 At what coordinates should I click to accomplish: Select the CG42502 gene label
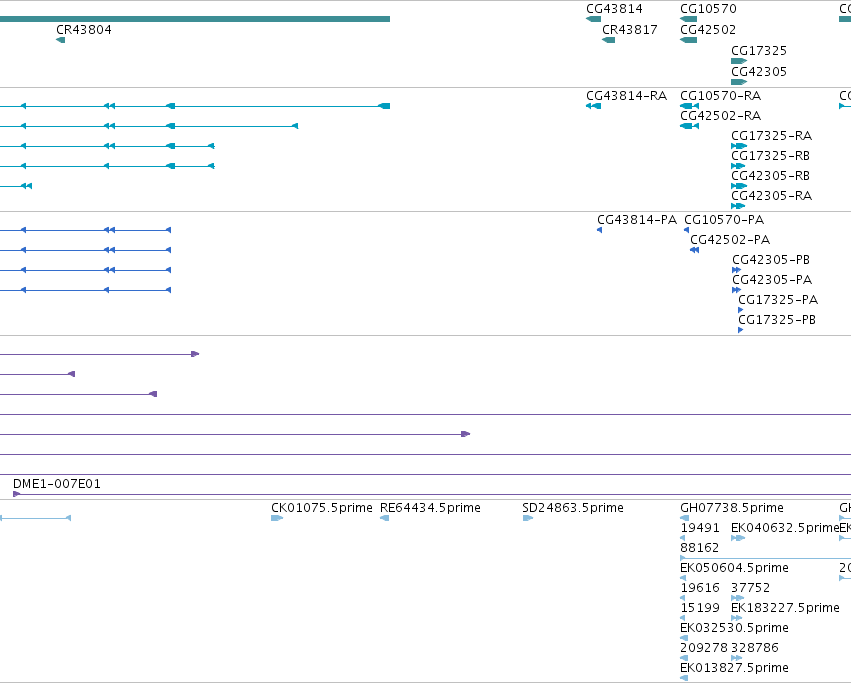pos(708,30)
